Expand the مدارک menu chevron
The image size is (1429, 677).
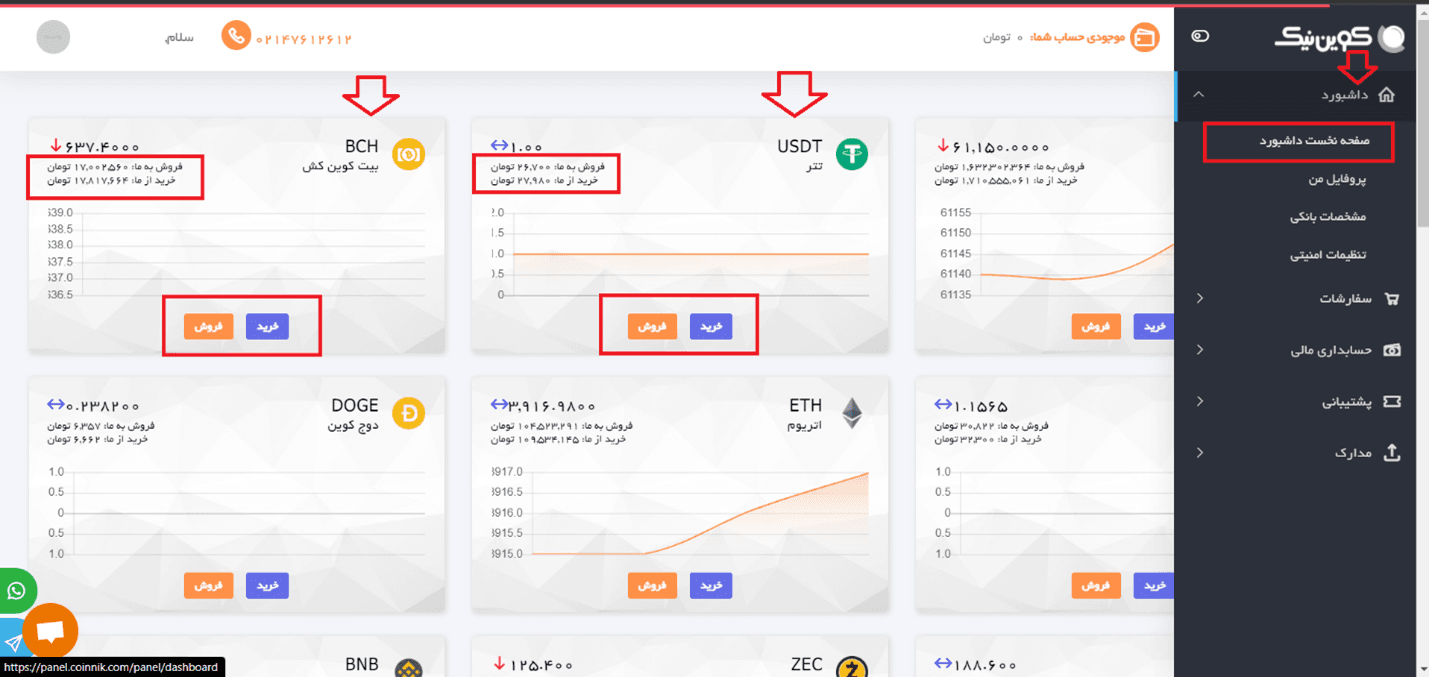tap(1200, 452)
